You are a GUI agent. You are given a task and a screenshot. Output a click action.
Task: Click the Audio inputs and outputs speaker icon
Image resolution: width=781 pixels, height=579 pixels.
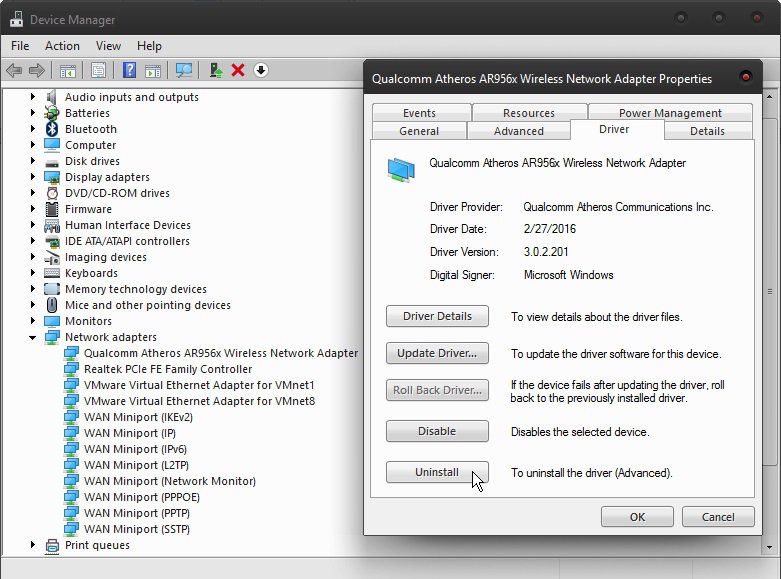click(52, 97)
